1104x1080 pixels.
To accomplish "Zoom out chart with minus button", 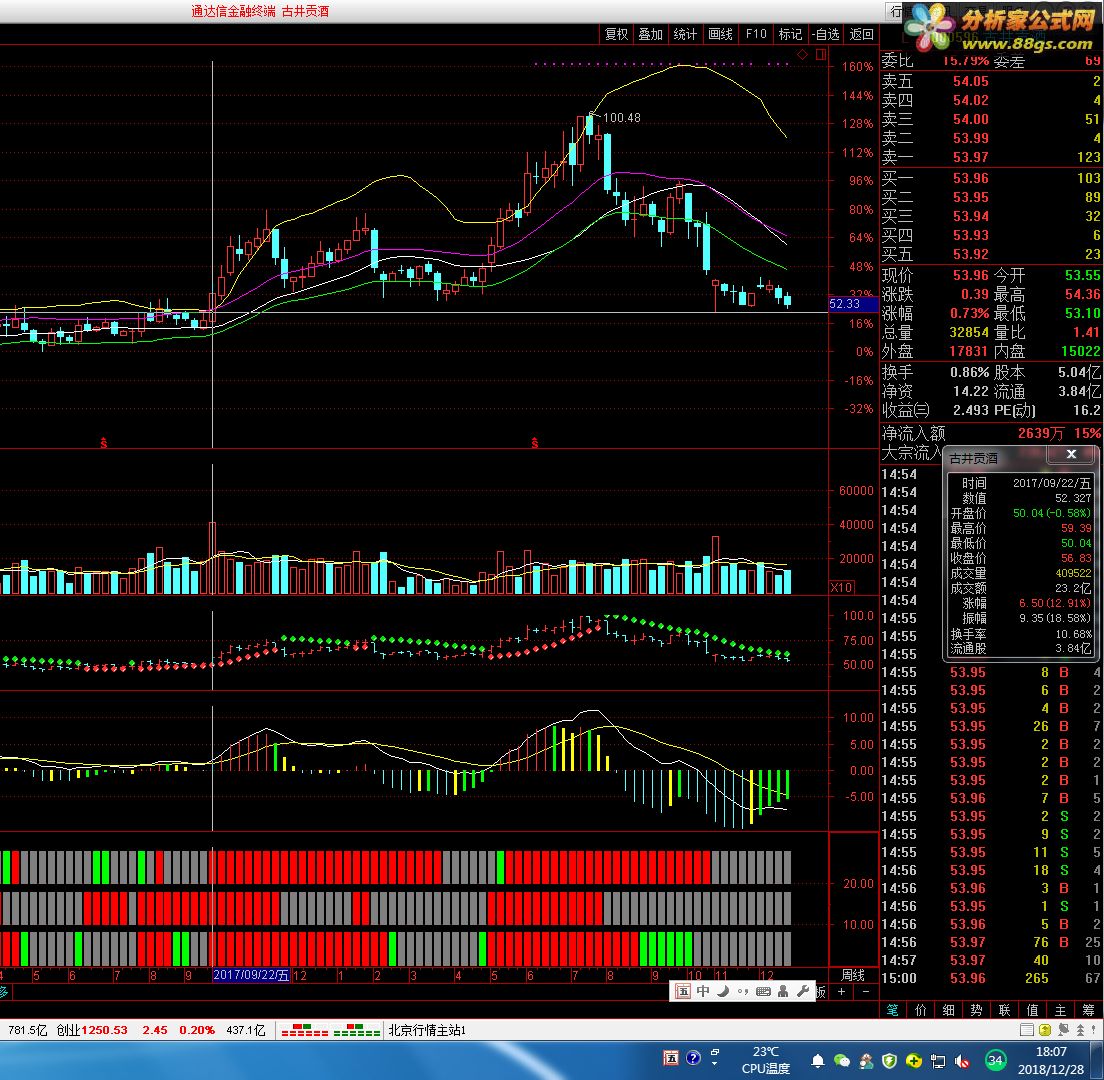I will click(865, 991).
